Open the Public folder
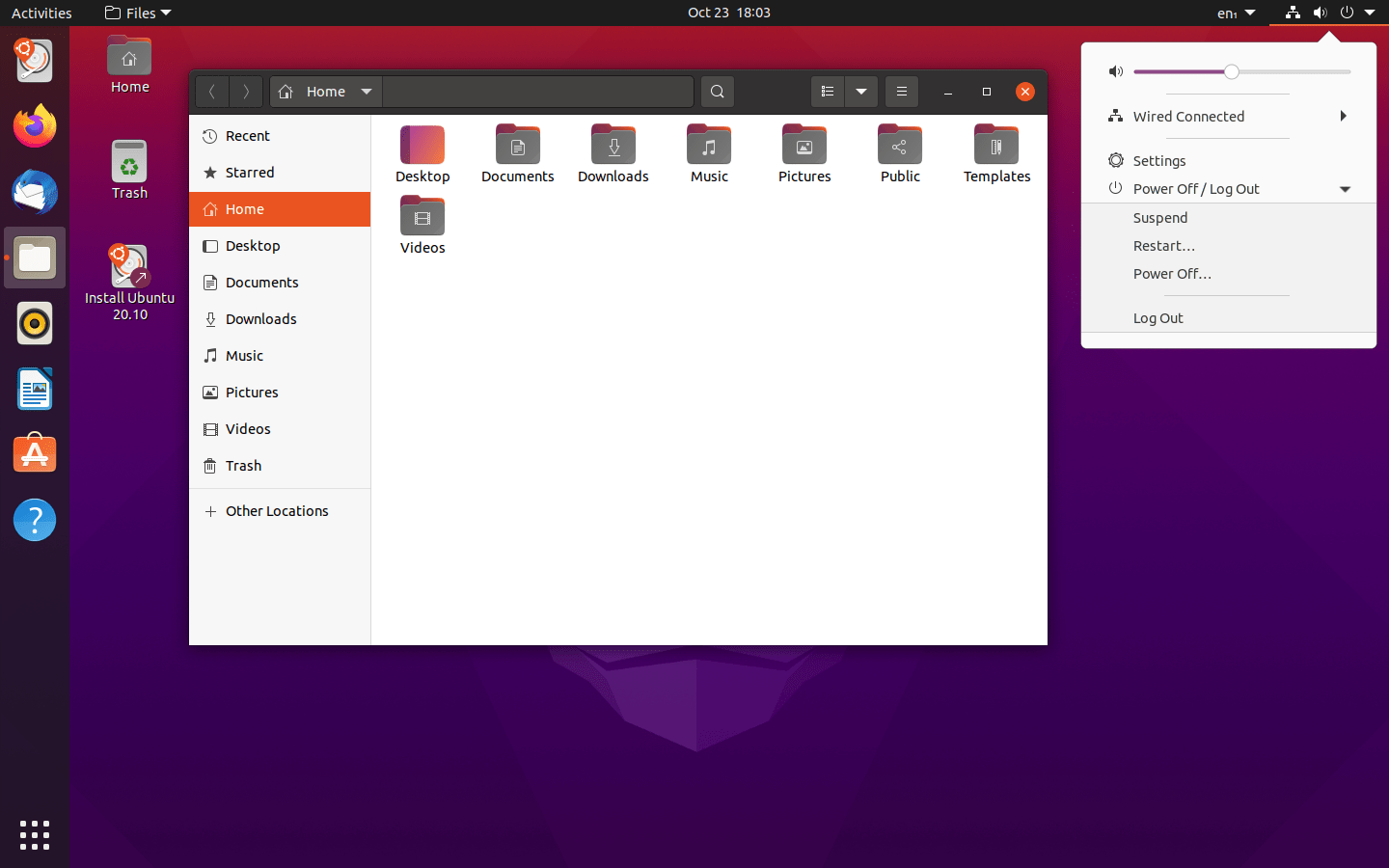Screen dimensions: 1389x868 (x=899, y=153)
